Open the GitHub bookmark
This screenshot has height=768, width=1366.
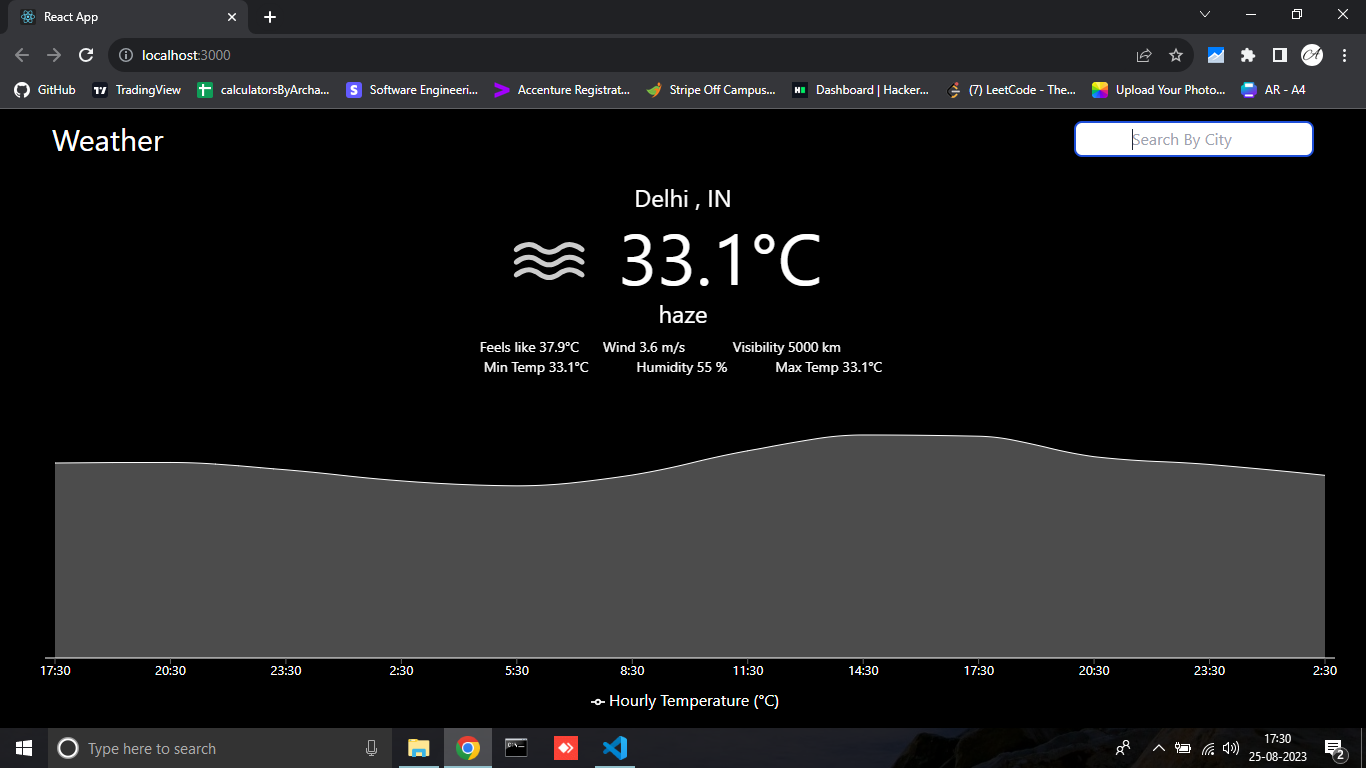coord(43,89)
